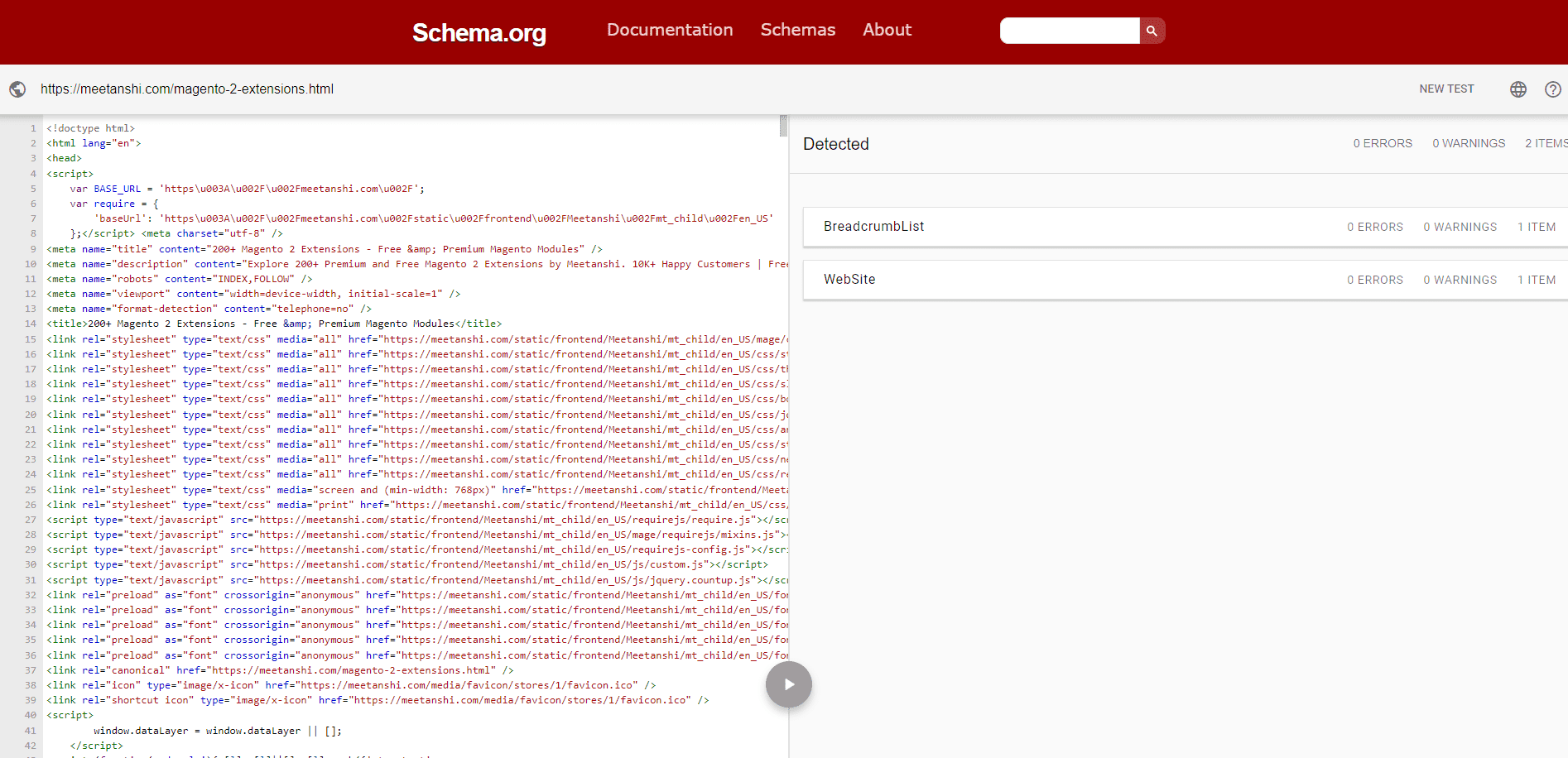This screenshot has width=1568, height=758.
Task: Open the About page link
Action: (x=887, y=30)
